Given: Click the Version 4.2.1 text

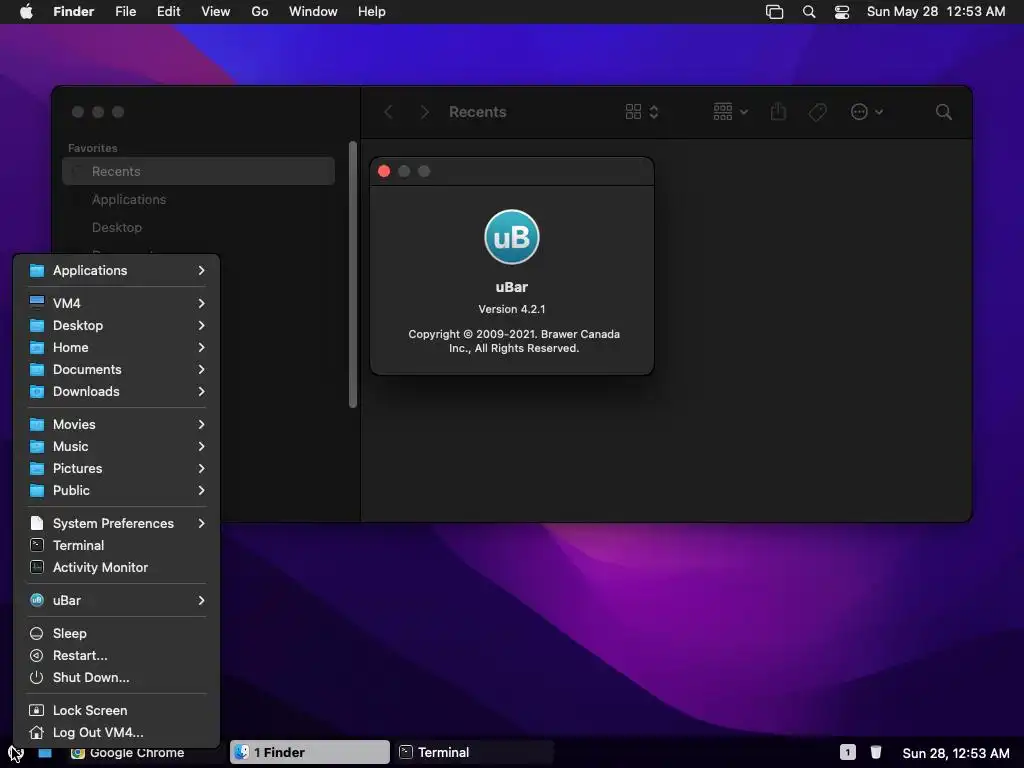Looking at the screenshot, I should click(x=512, y=309).
